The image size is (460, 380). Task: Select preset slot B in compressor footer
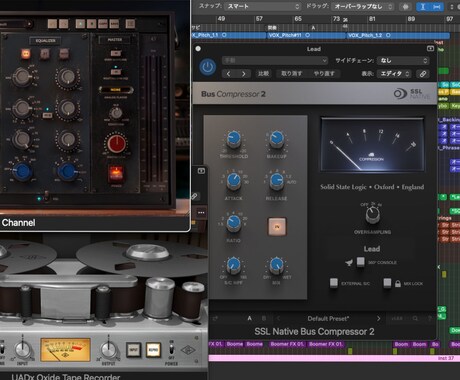coord(264,318)
